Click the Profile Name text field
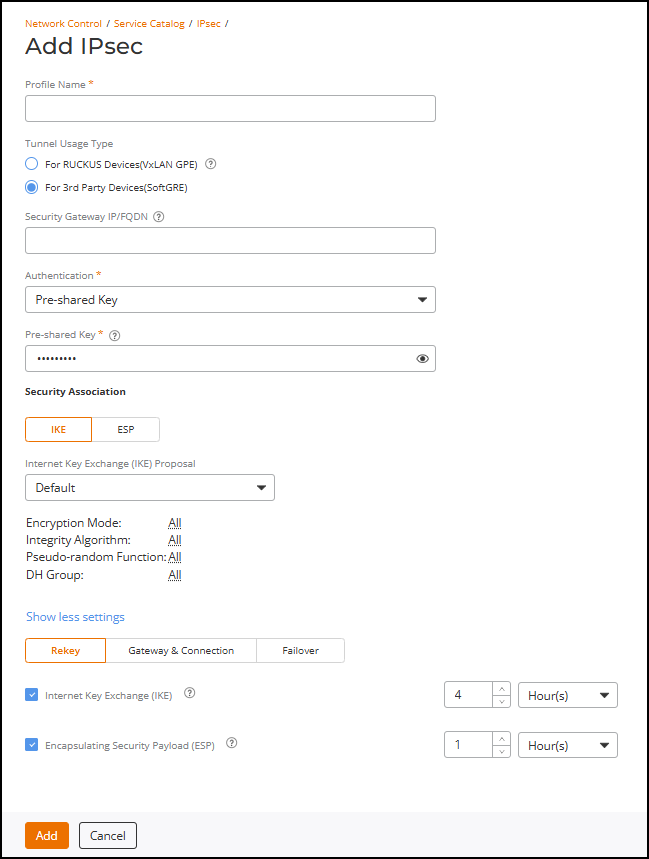Image resolution: width=649 pixels, height=859 pixels. click(230, 108)
